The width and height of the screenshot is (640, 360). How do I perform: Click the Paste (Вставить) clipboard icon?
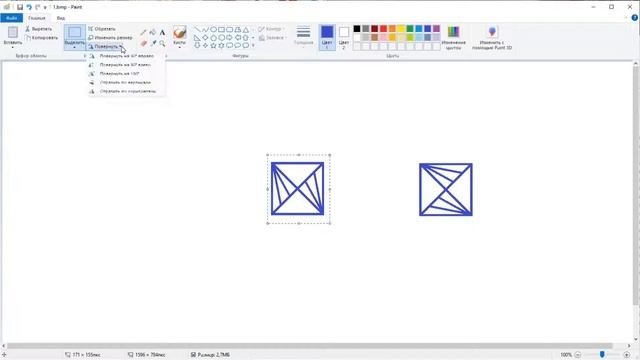(x=13, y=32)
